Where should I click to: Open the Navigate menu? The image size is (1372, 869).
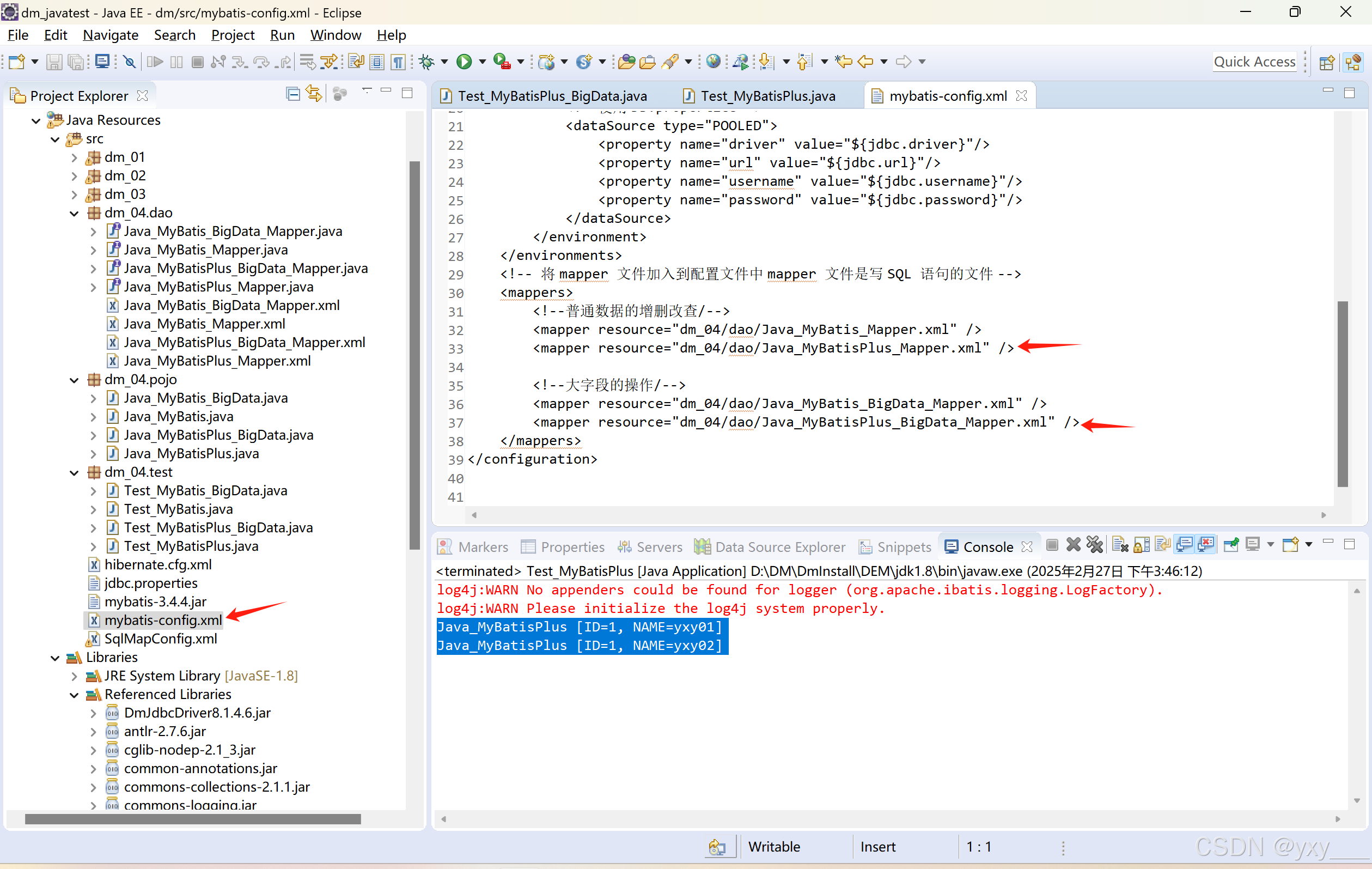point(111,35)
